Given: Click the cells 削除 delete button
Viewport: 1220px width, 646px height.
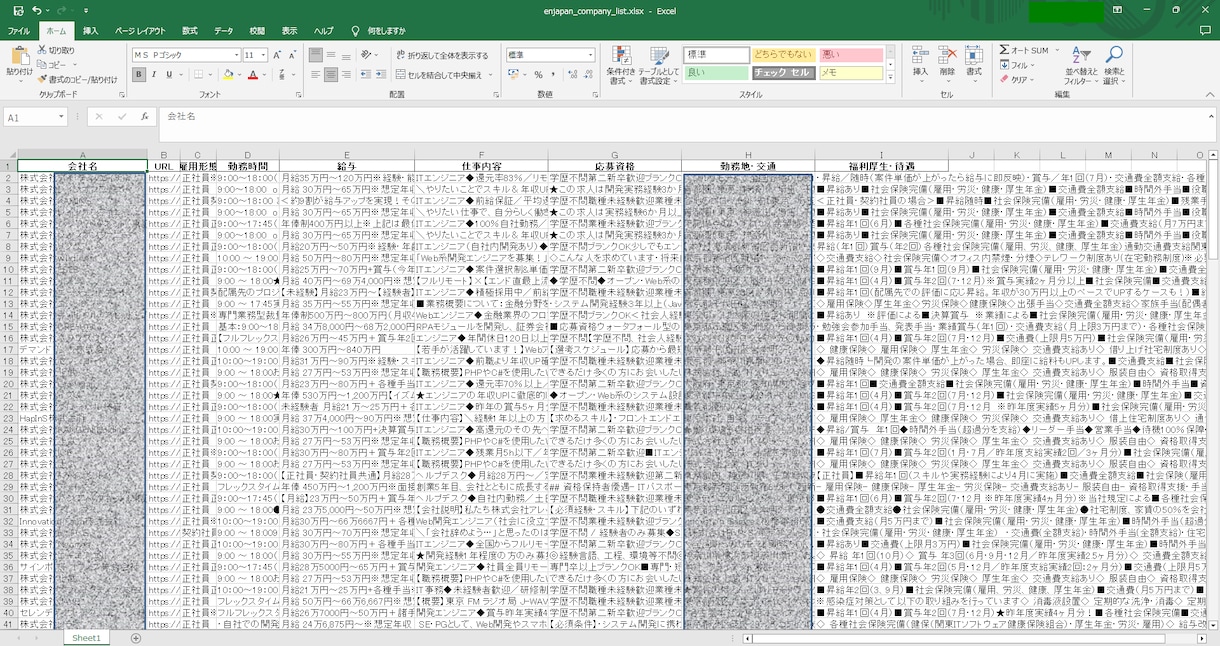Looking at the screenshot, I should [x=947, y=63].
